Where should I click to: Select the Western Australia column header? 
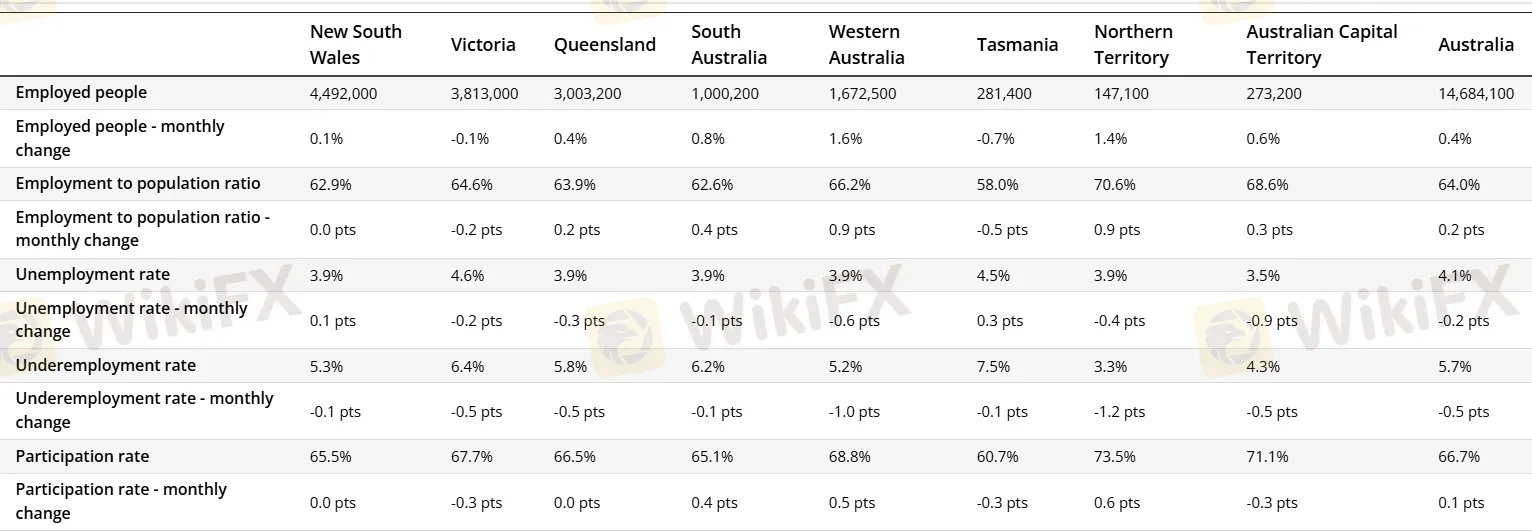point(866,45)
